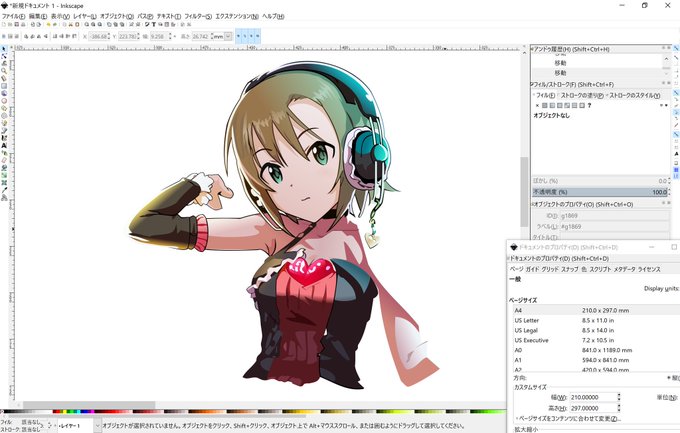Screen dimensions: 680x433
Task: Select the Measure tool
Action: click(x=4, y=79)
